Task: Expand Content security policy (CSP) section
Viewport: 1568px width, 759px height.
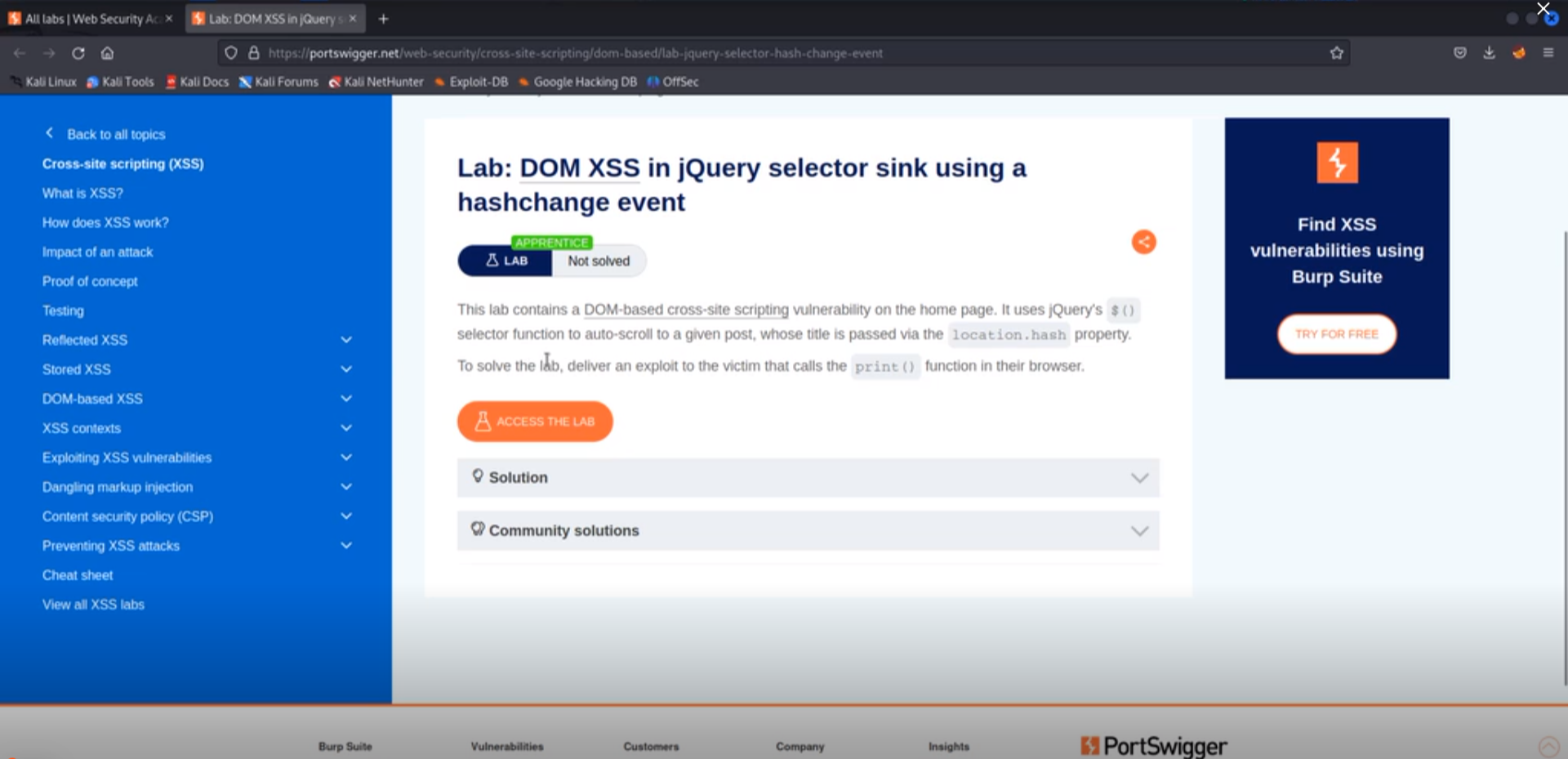Action: click(345, 516)
